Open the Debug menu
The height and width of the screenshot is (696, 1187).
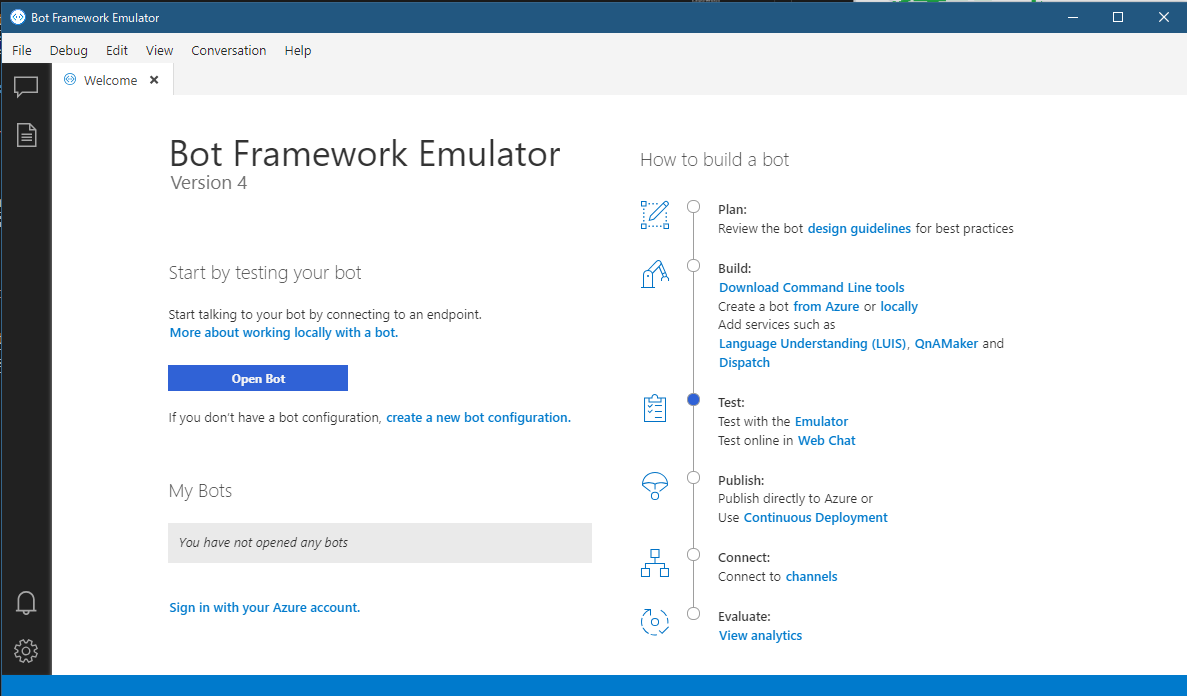point(69,51)
